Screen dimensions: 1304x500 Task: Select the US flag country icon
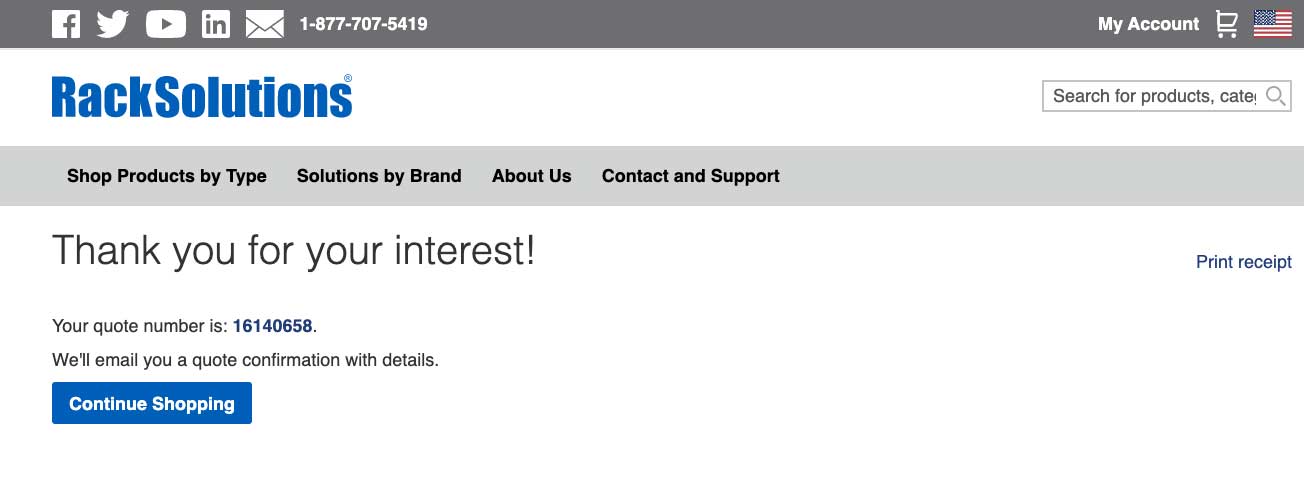click(x=1273, y=24)
